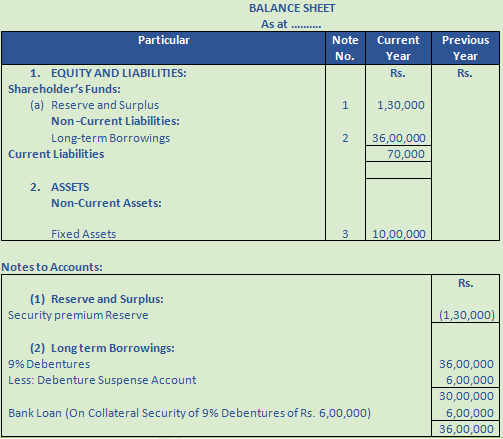Click the Rs. label under Current Year
Screen dimensions: 503x439
(x=398, y=73)
